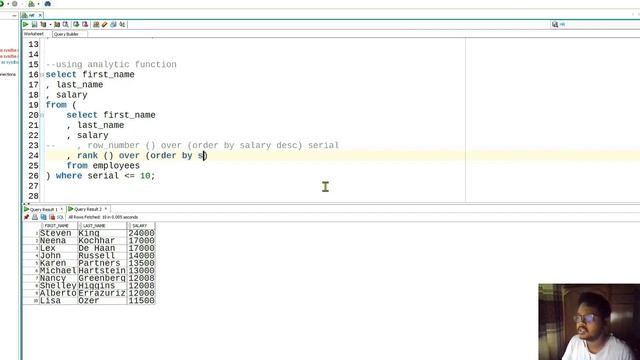The height and width of the screenshot is (360, 640).
Task: Click the SQL Tuning Advisor icon
Action: pyautogui.click(x=66, y=24)
